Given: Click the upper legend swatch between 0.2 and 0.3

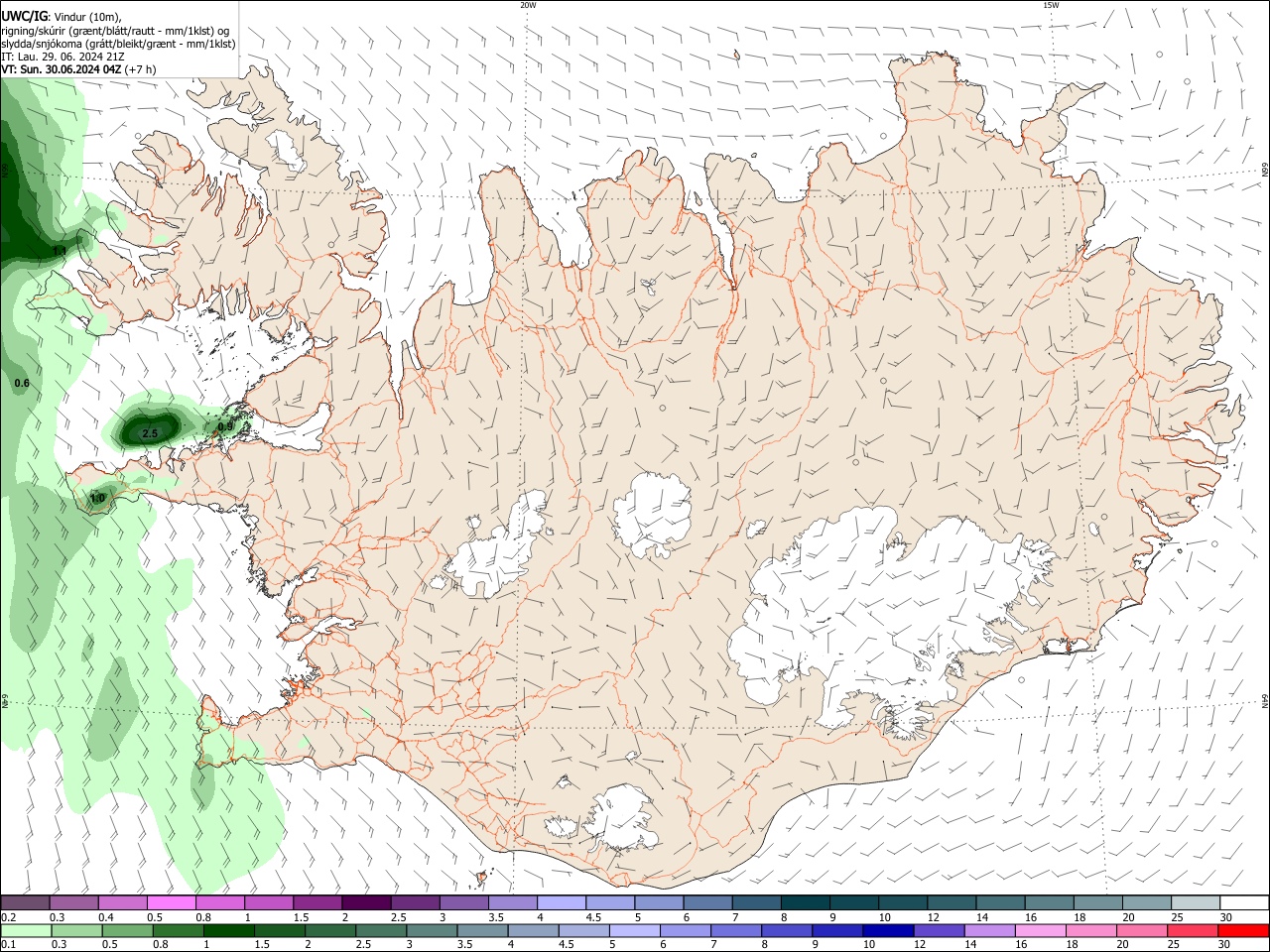Looking at the screenshot, I should pyautogui.click(x=25, y=903).
